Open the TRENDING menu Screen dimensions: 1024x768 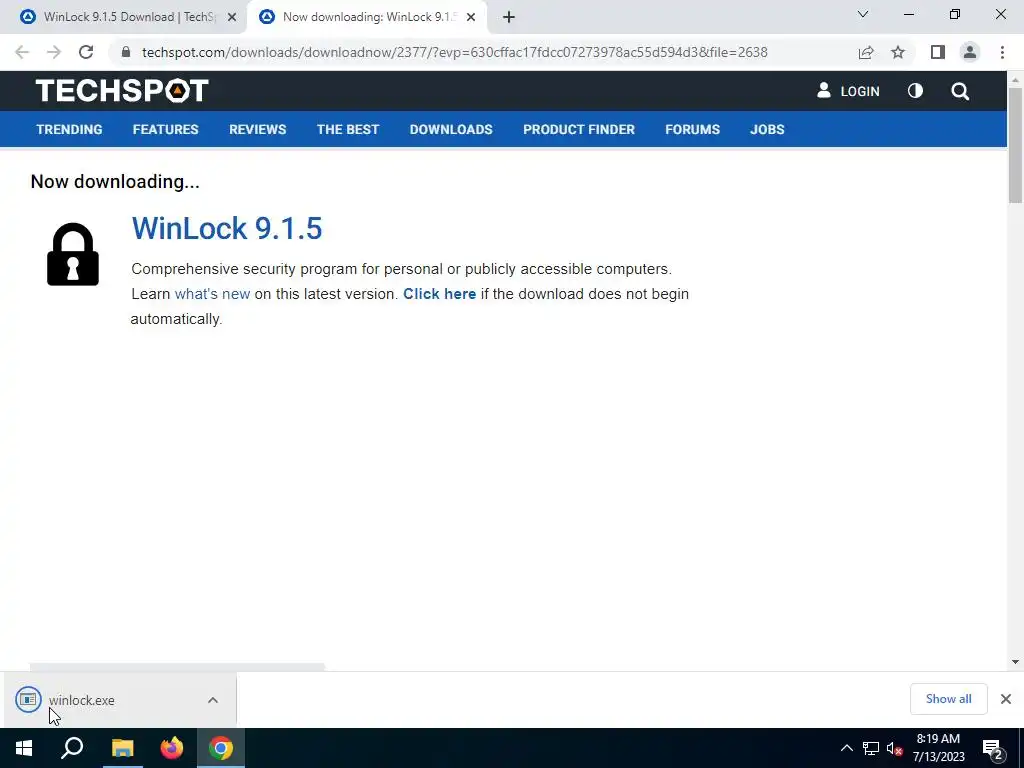tap(69, 129)
